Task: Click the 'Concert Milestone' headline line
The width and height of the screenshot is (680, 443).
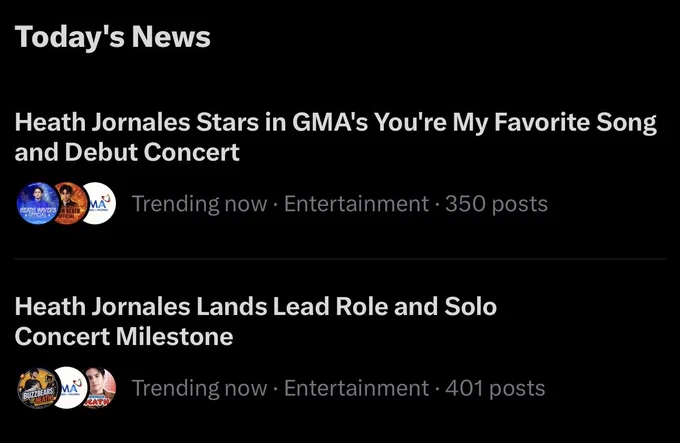Action: click(x=124, y=336)
